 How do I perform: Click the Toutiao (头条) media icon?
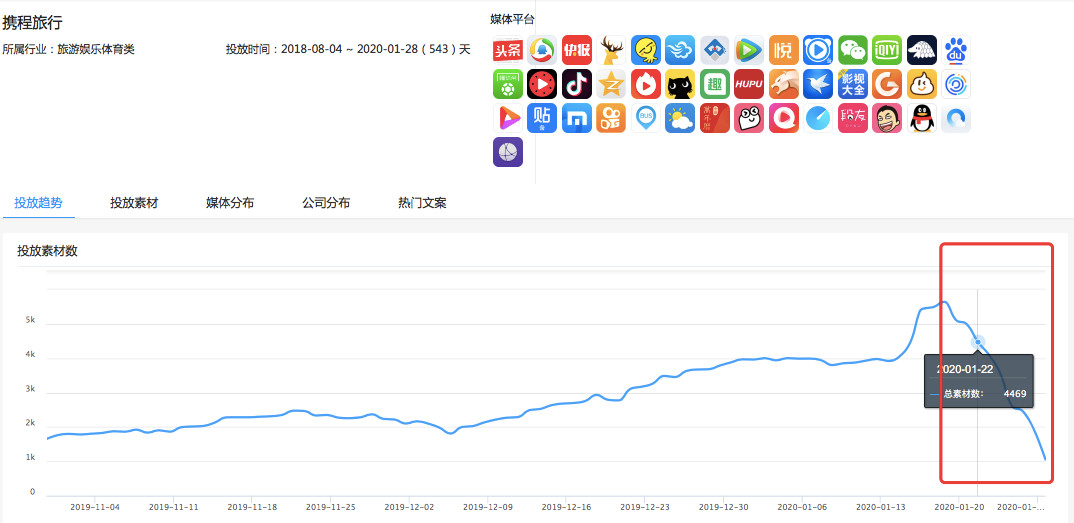(x=508, y=51)
